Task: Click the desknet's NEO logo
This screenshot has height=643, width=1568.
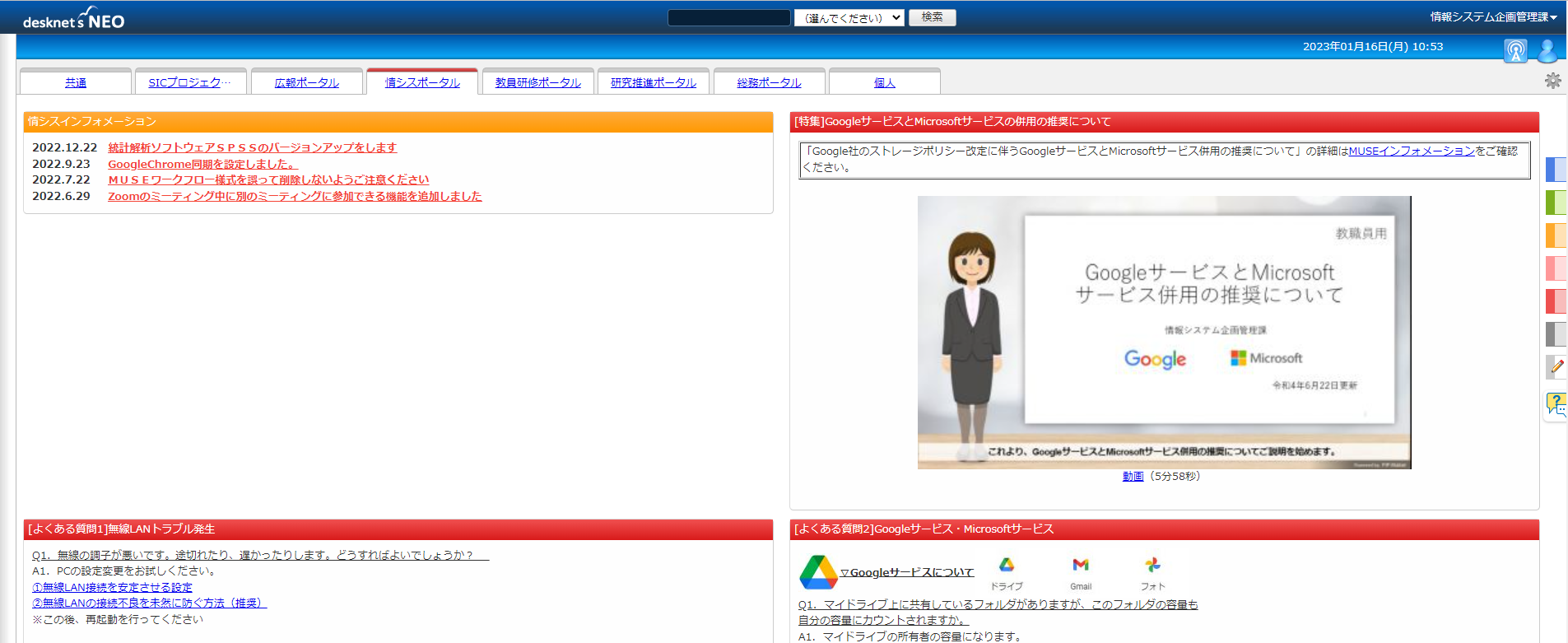Action: pos(74,20)
